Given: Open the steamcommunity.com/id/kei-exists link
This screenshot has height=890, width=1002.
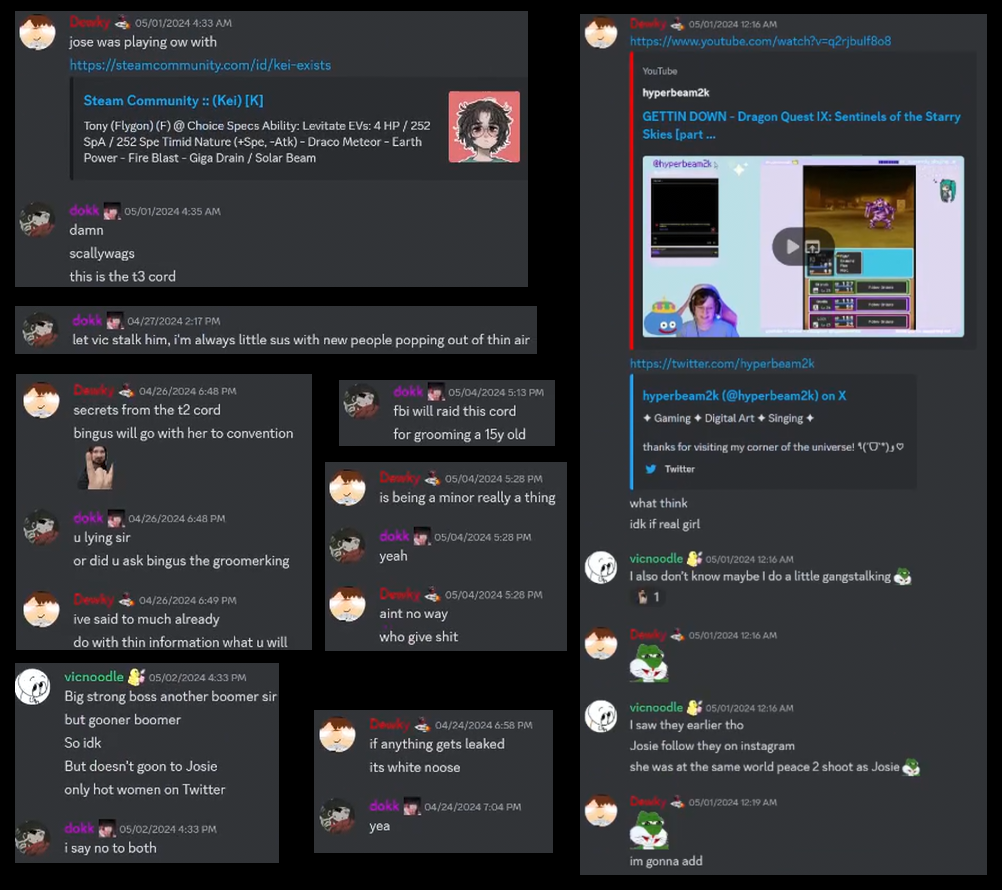Looking at the screenshot, I should click(200, 65).
